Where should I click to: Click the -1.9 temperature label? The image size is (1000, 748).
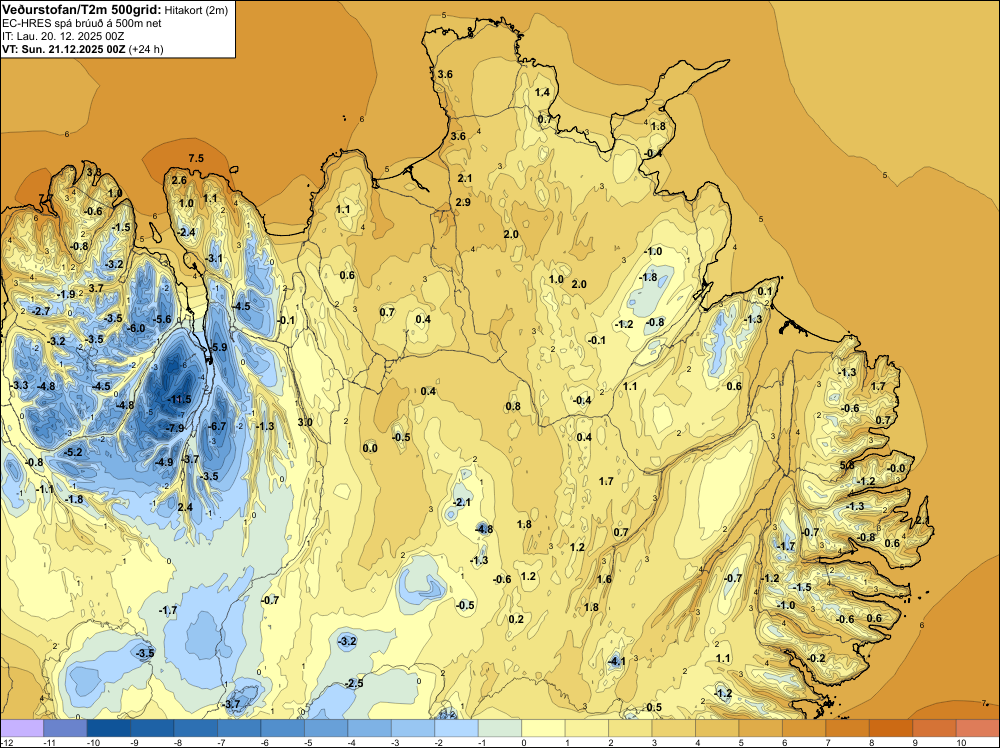(66, 295)
